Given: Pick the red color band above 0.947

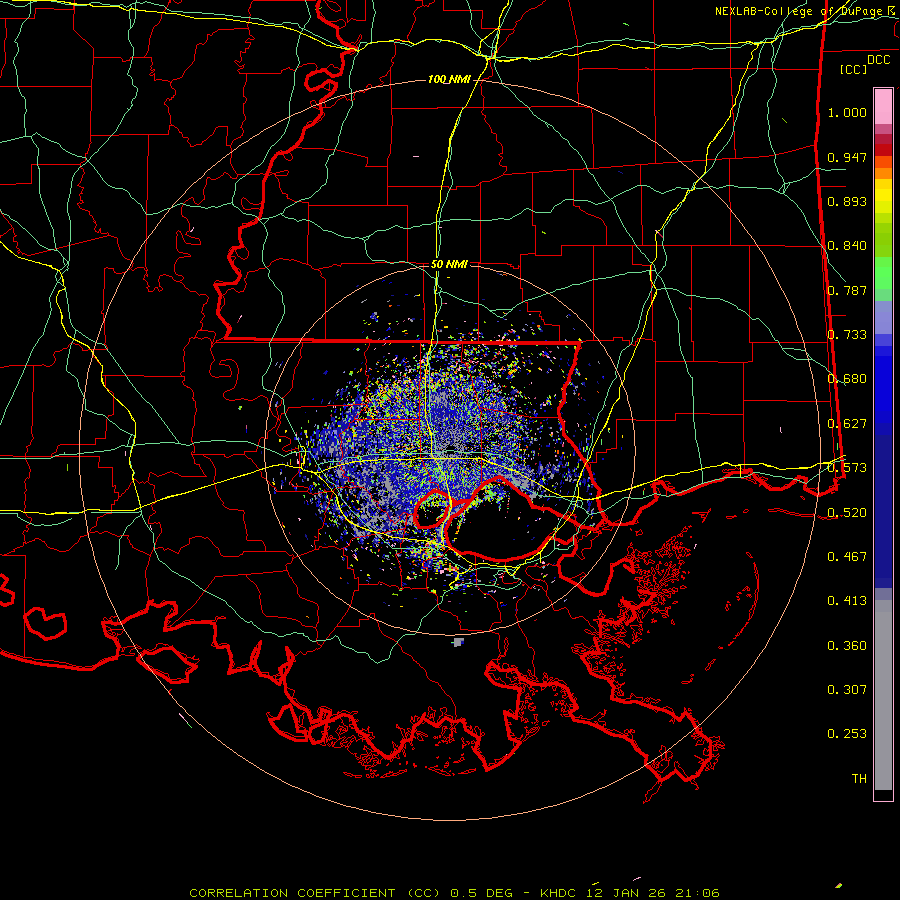Looking at the screenshot, I should point(883,149).
